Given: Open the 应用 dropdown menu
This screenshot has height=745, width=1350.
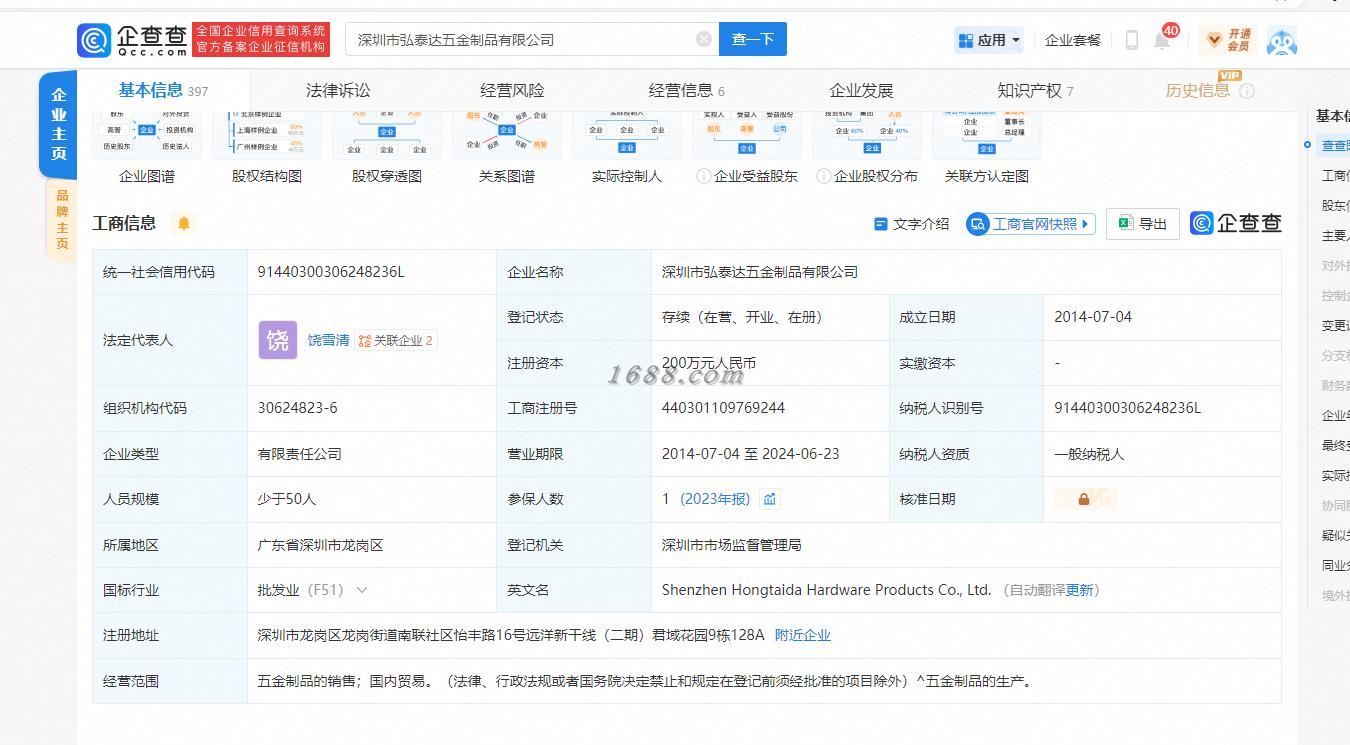Looking at the screenshot, I should tap(990, 40).
